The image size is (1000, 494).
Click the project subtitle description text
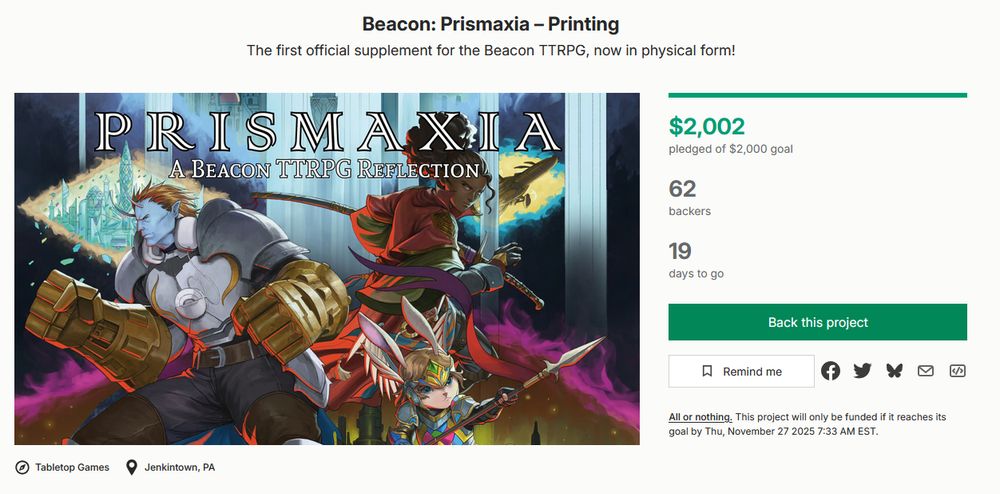(491, 50)
